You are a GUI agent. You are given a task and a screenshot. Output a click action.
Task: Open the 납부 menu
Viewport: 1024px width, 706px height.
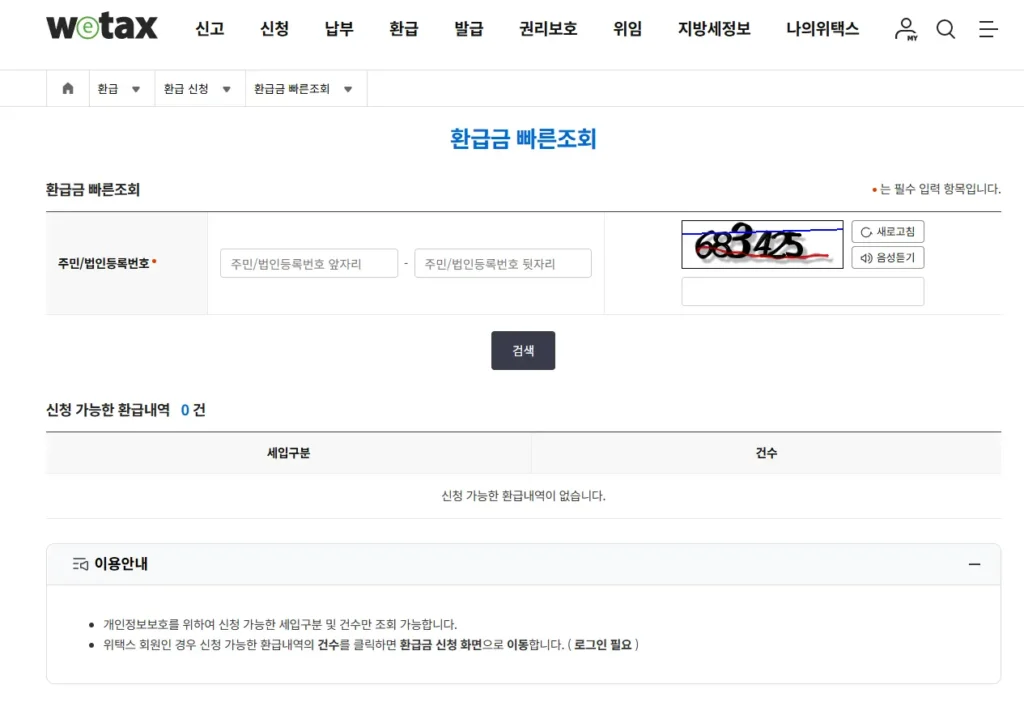point(339,29)
